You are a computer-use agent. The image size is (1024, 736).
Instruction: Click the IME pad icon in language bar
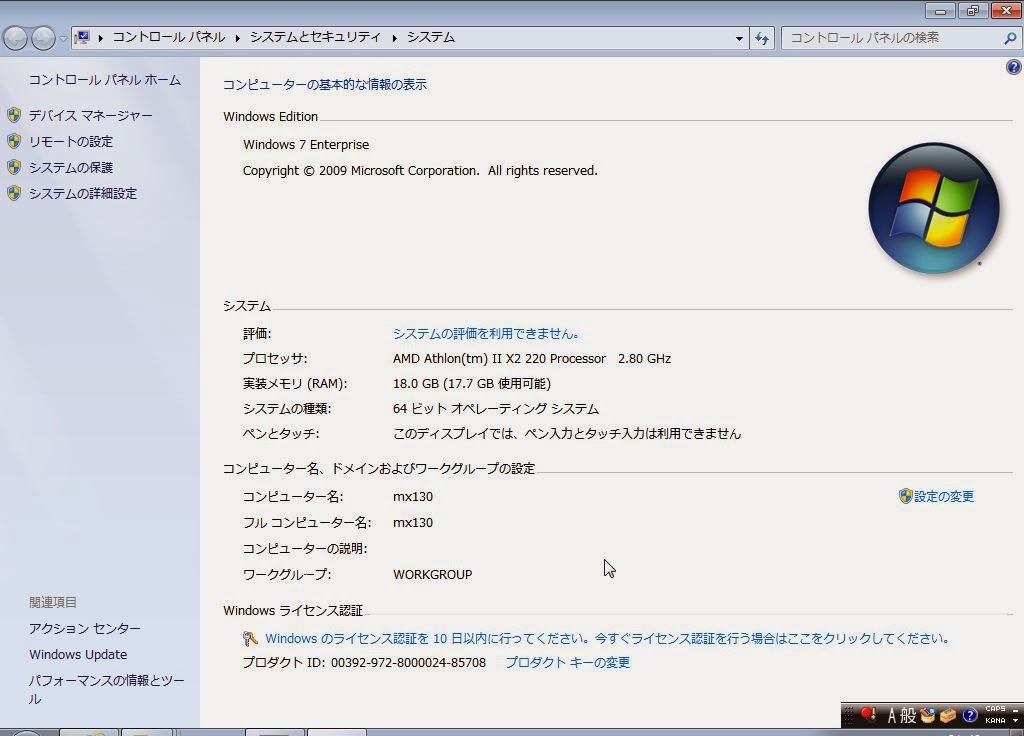pos(927,716)
